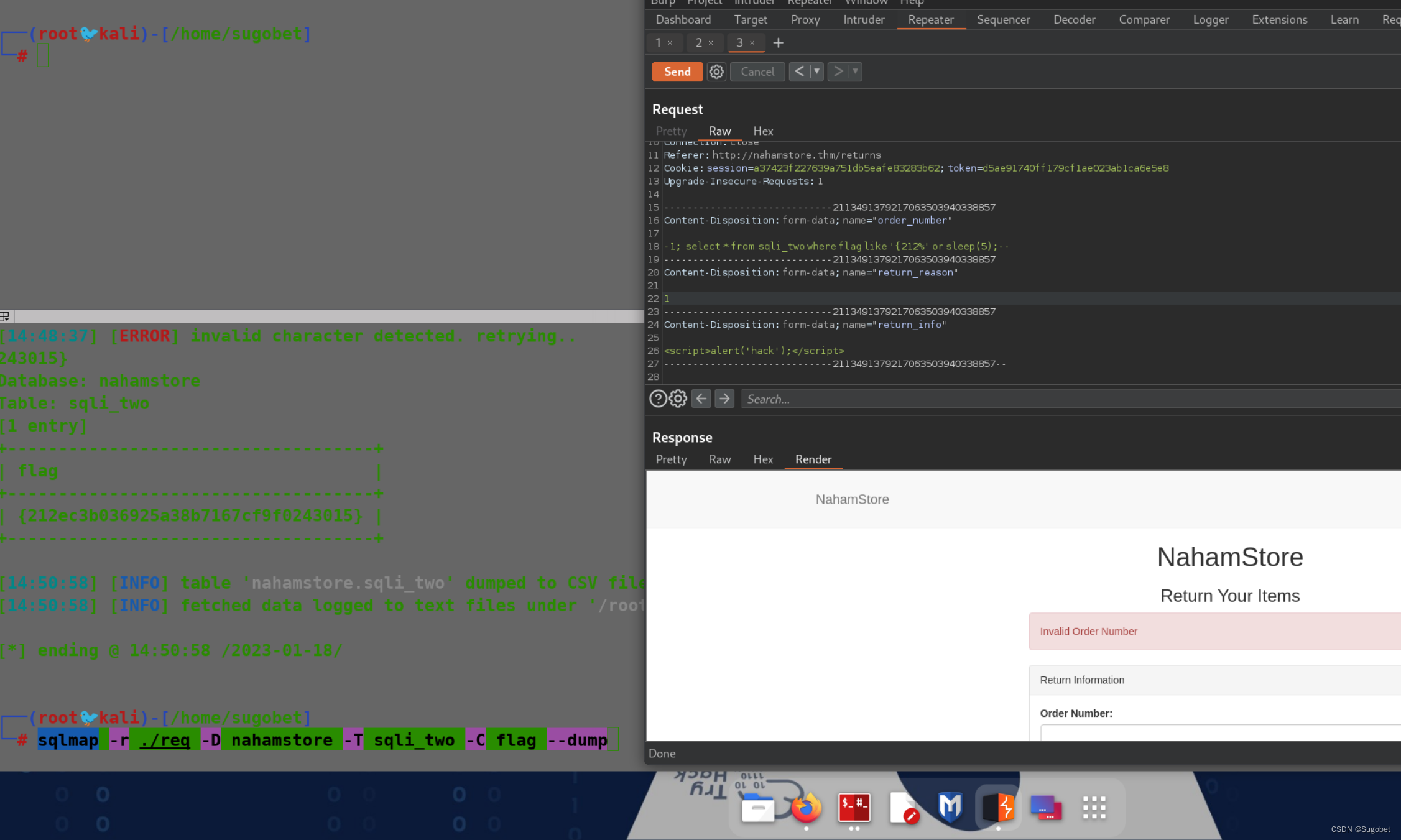Image resolution: width=1401 pixels, height=840 pixels.
Task: Go to next search match arrow
Action: (724, 399)
